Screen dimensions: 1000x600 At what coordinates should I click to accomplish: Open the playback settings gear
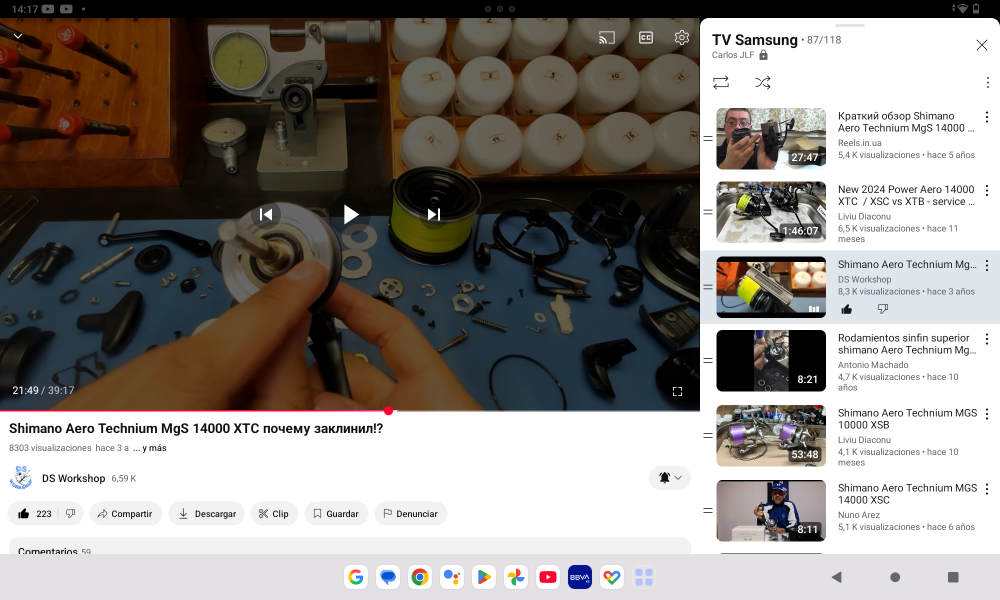pos(681,37)
